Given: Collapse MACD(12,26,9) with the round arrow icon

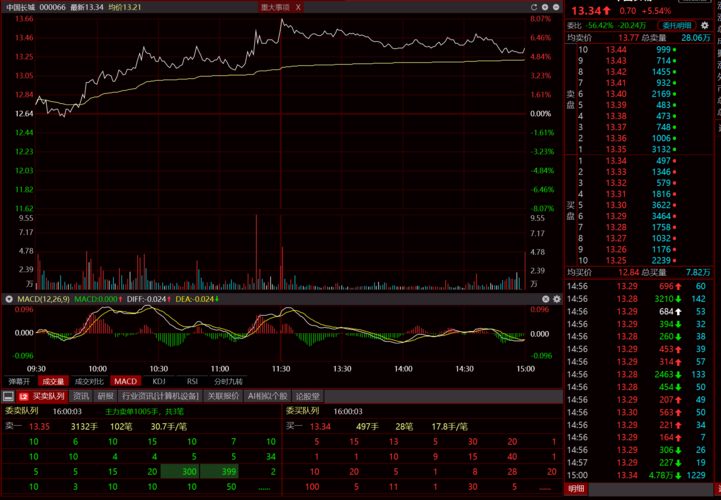Looking at the screenshot, I should tap(9, 299).
